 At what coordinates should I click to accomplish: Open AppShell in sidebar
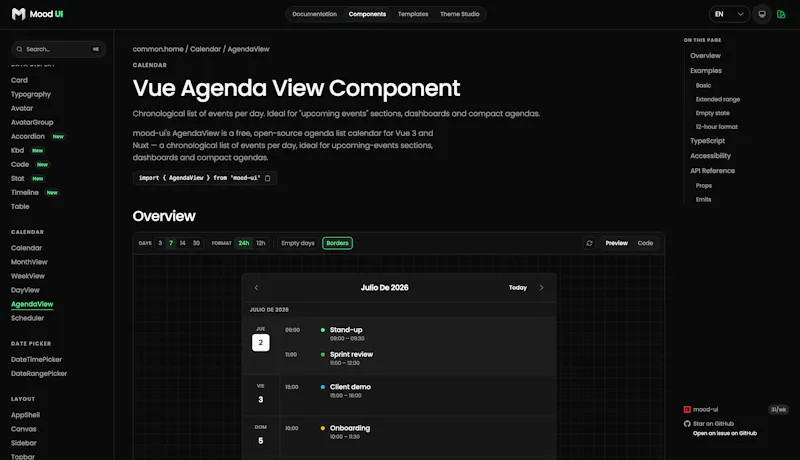coord(26,415)
